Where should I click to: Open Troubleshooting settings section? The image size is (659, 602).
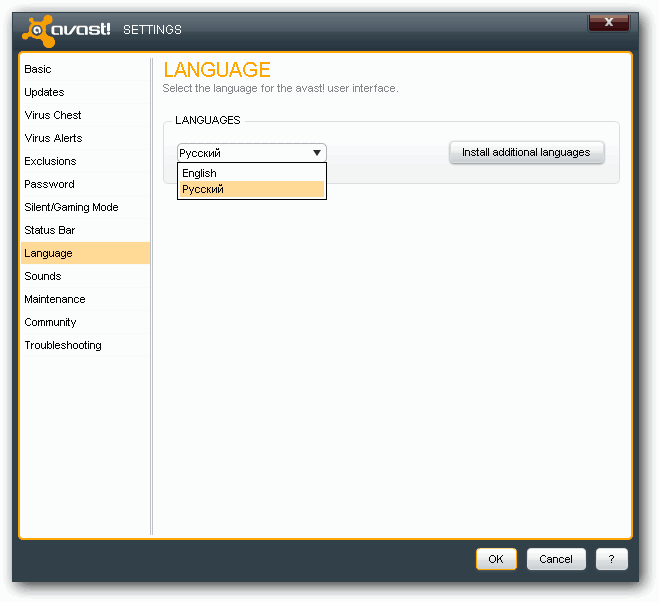click(85, 345)
